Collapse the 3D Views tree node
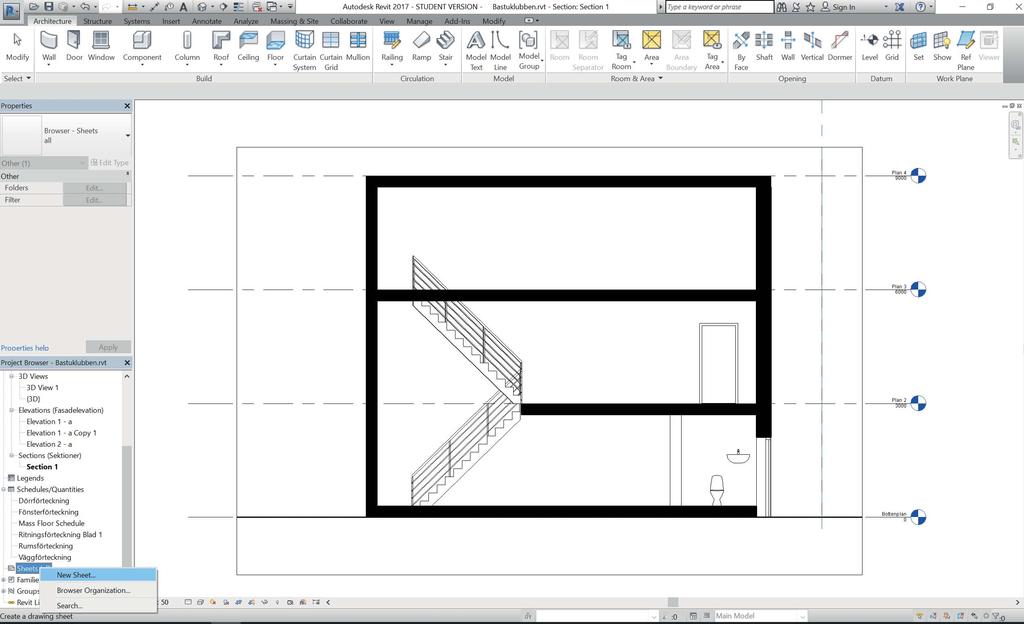Image resolution: width=1024 pixels, height=624 pixels. [x=11, y=377]
